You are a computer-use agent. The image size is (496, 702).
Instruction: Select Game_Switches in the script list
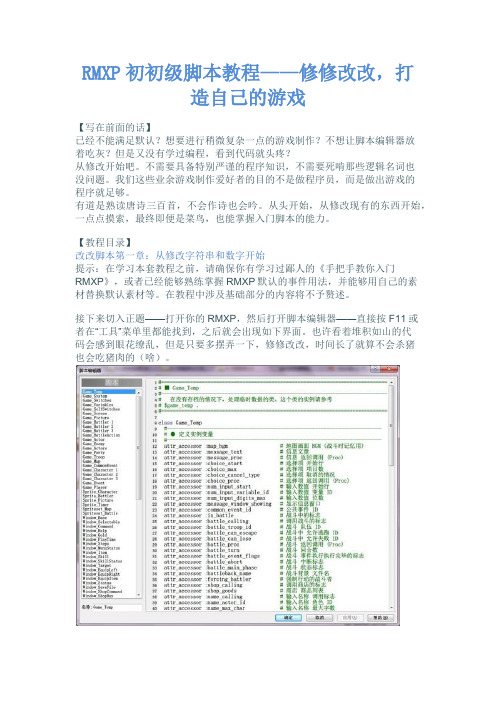pos(109,400)
